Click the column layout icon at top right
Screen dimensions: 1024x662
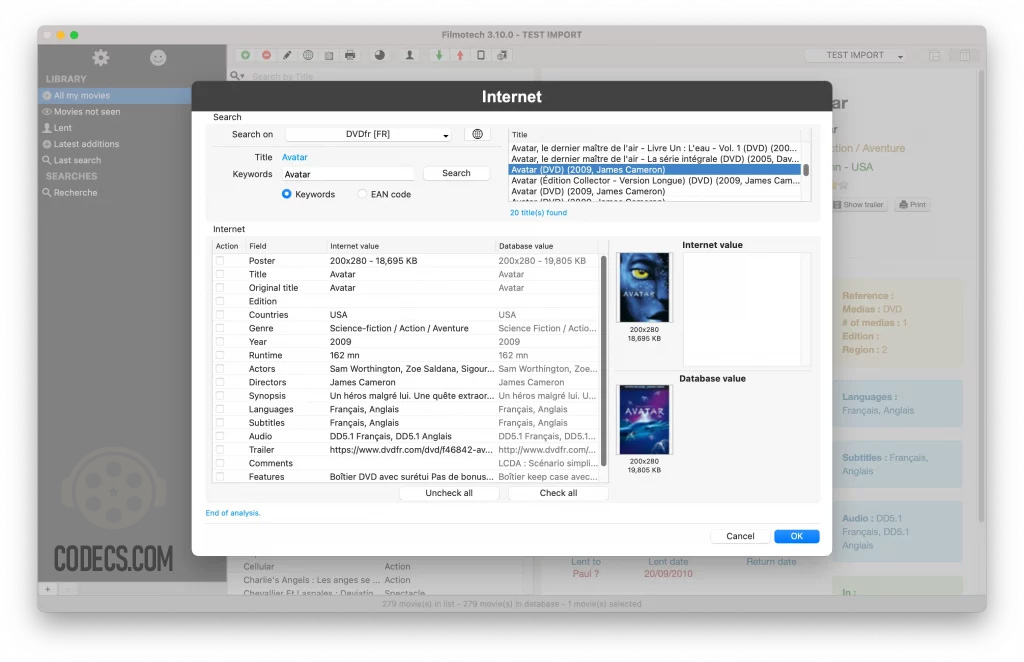click(965, 55)
